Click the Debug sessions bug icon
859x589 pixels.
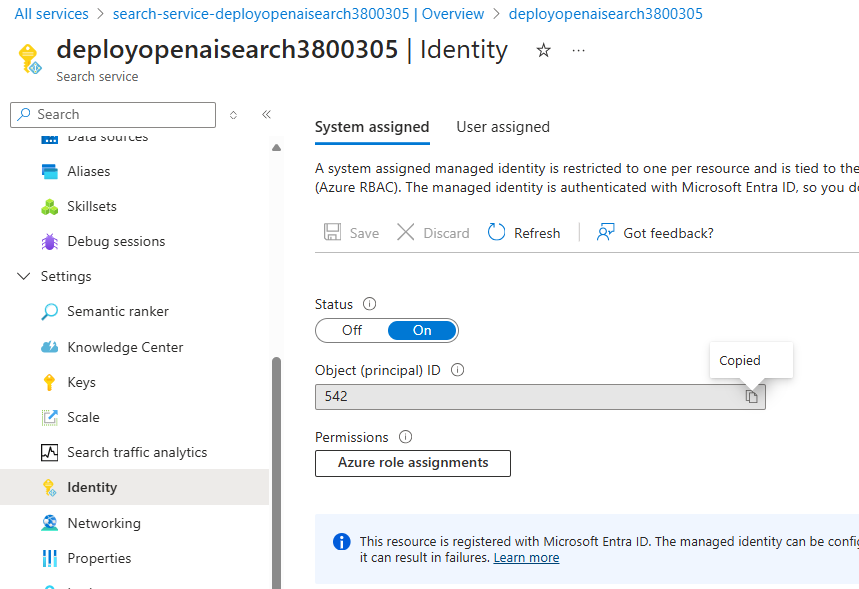click(49, 242)
